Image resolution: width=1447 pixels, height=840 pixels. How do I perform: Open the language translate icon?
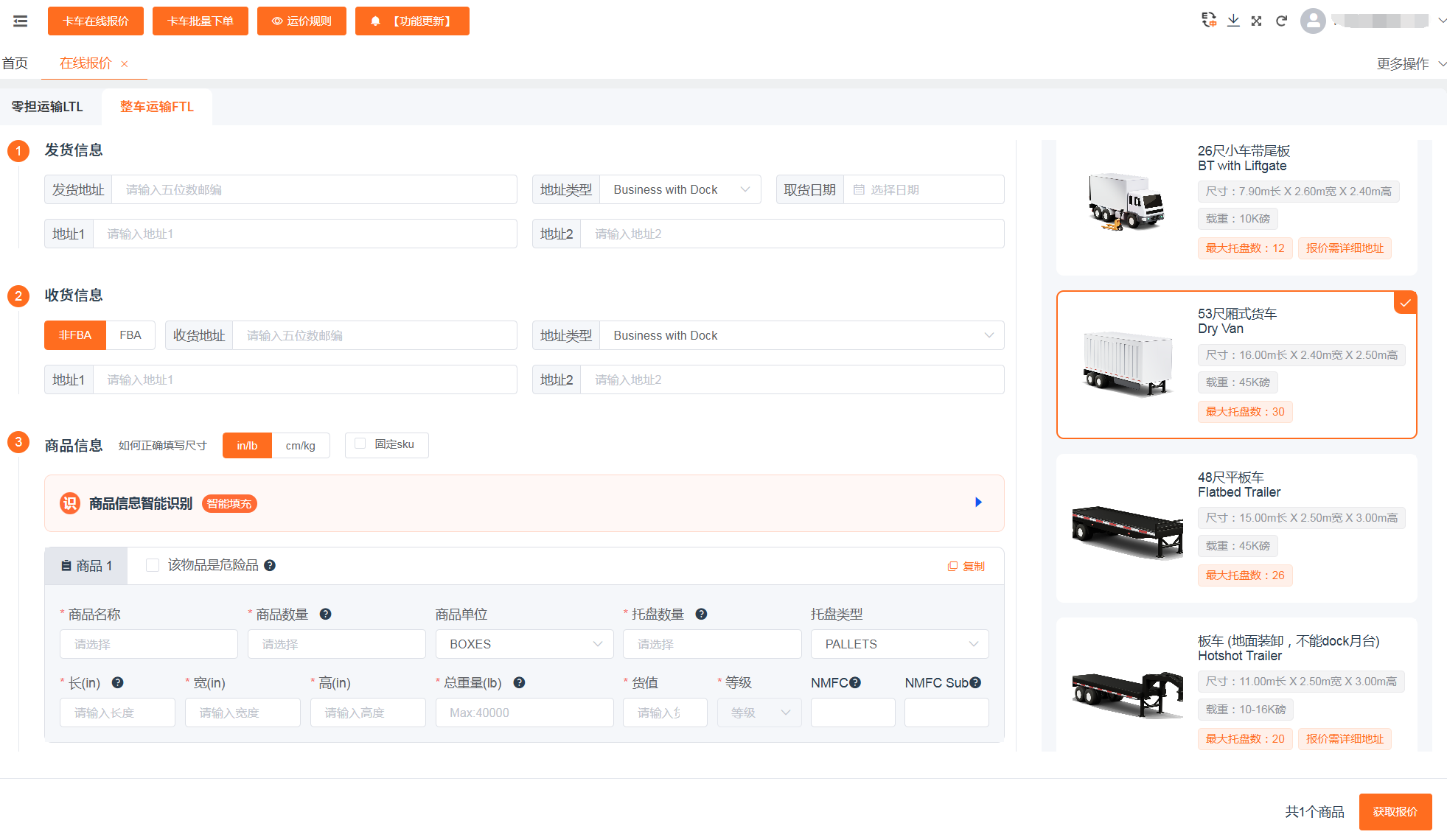[x=1209, y=20]
